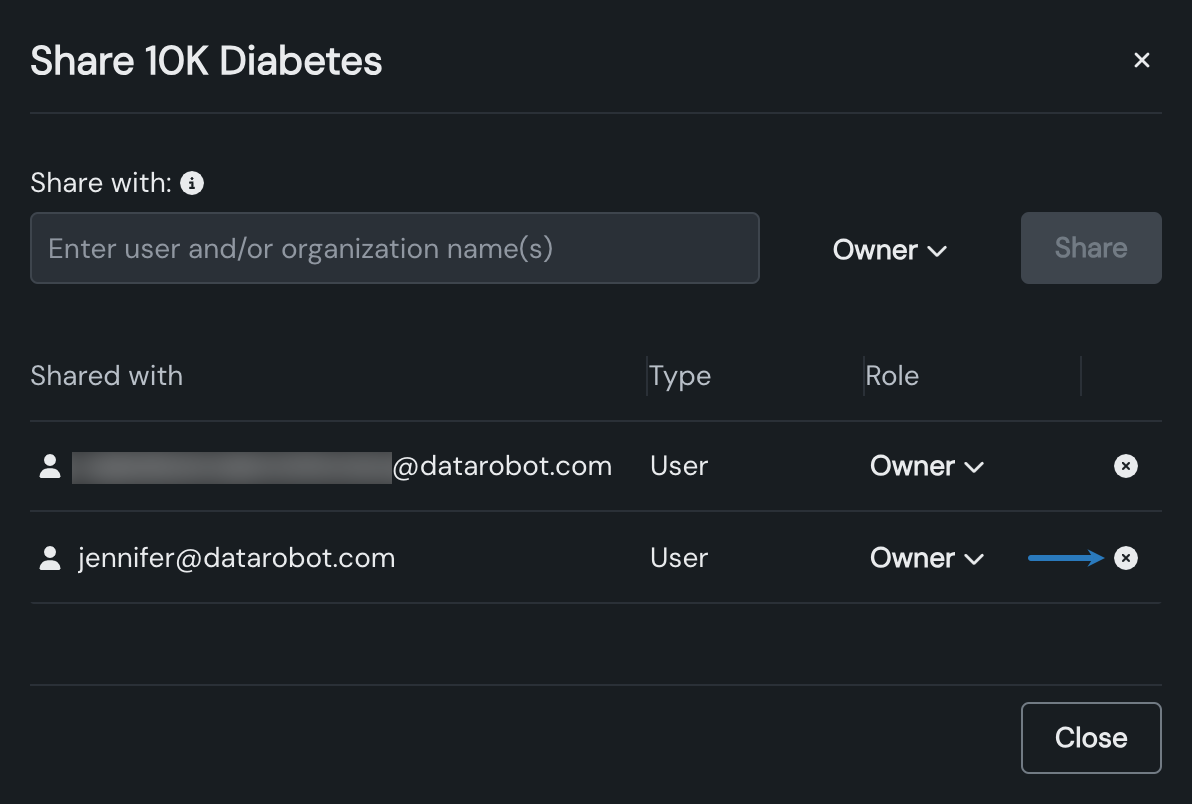Change role dropdown for jennifer@datarobot.com

(927, 558)
